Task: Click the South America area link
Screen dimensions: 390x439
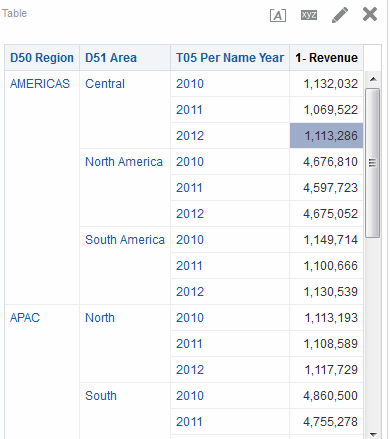Action: [125, 240]
